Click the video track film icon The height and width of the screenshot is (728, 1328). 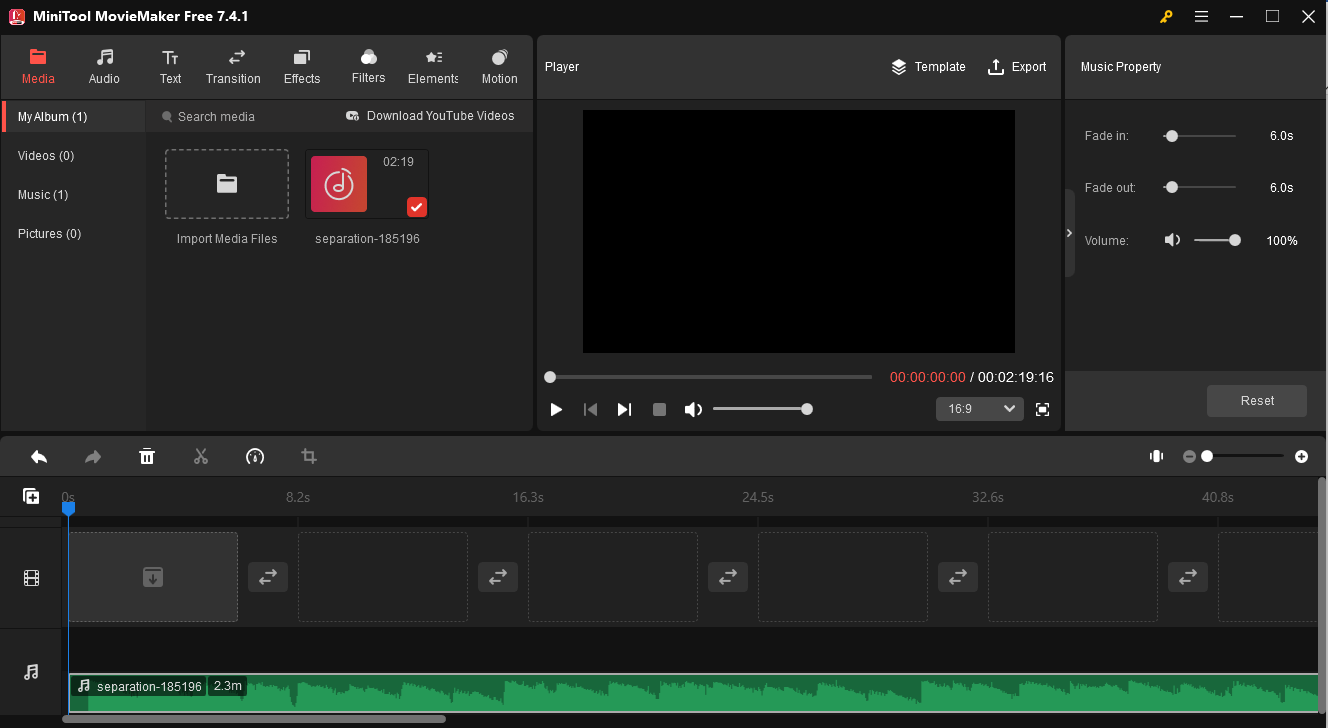32,578
